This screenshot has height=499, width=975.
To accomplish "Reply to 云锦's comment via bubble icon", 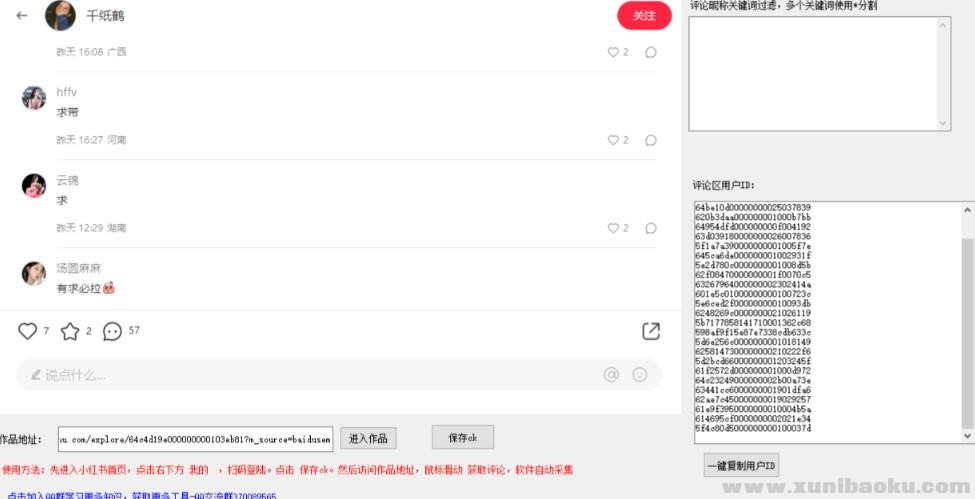I will 651,228.
